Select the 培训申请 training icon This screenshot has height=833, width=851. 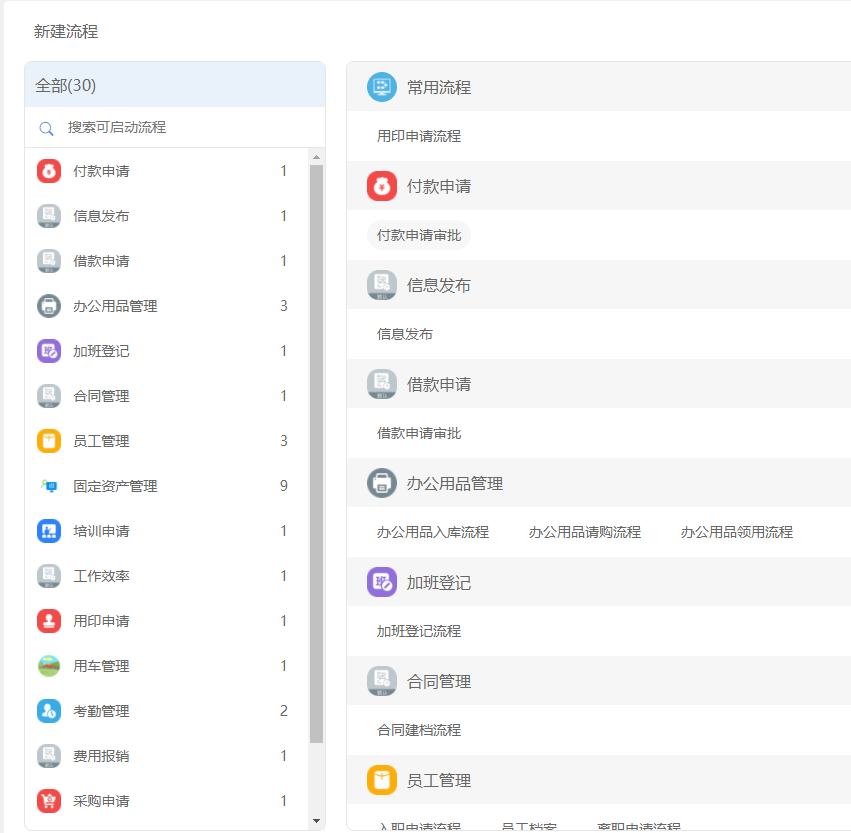[48, 530]
